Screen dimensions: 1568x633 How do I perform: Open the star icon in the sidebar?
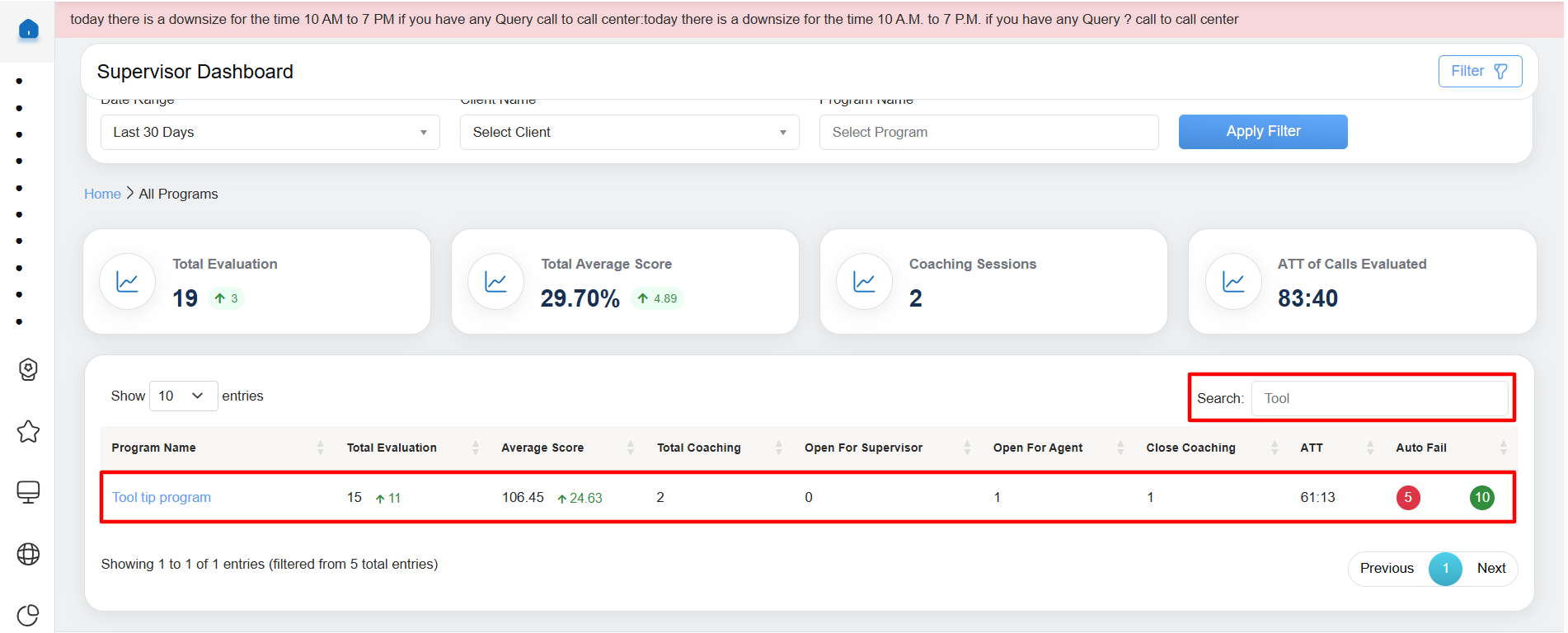pyautogui.click(x=28, y=431)
